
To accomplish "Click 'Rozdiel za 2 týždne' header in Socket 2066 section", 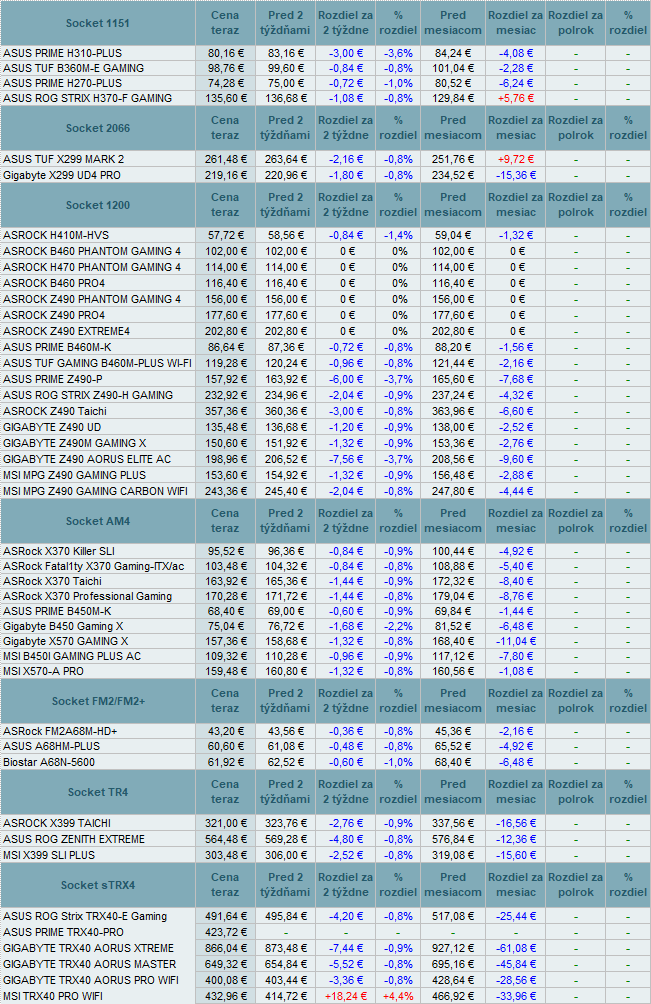I will pos(345,128).
